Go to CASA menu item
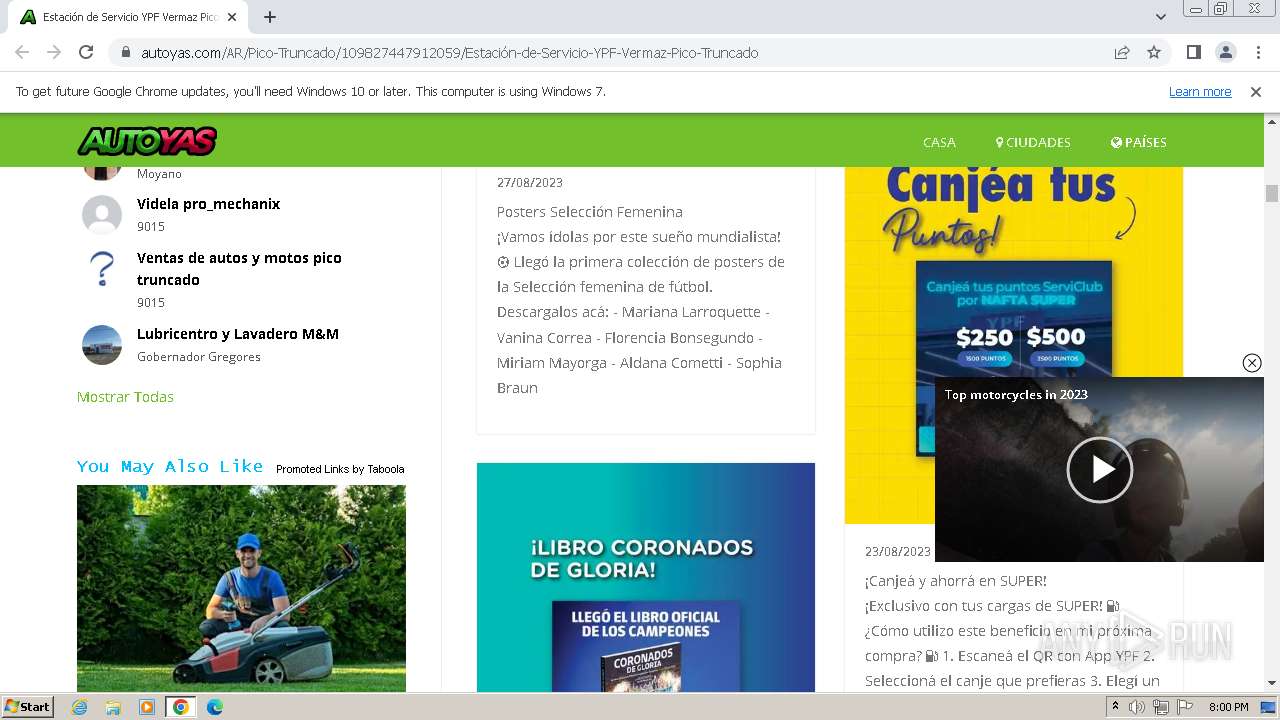Screen dimensions: 1280x720 click(x=939, y=142)
